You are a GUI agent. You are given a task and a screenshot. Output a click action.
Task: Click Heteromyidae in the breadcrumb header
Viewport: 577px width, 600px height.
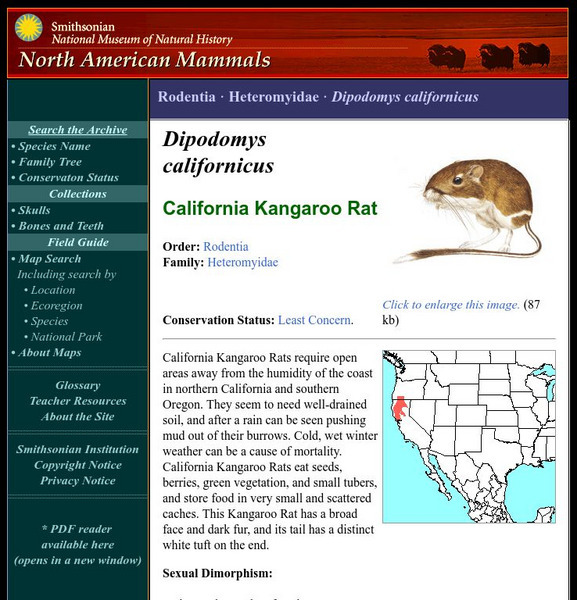274,97
